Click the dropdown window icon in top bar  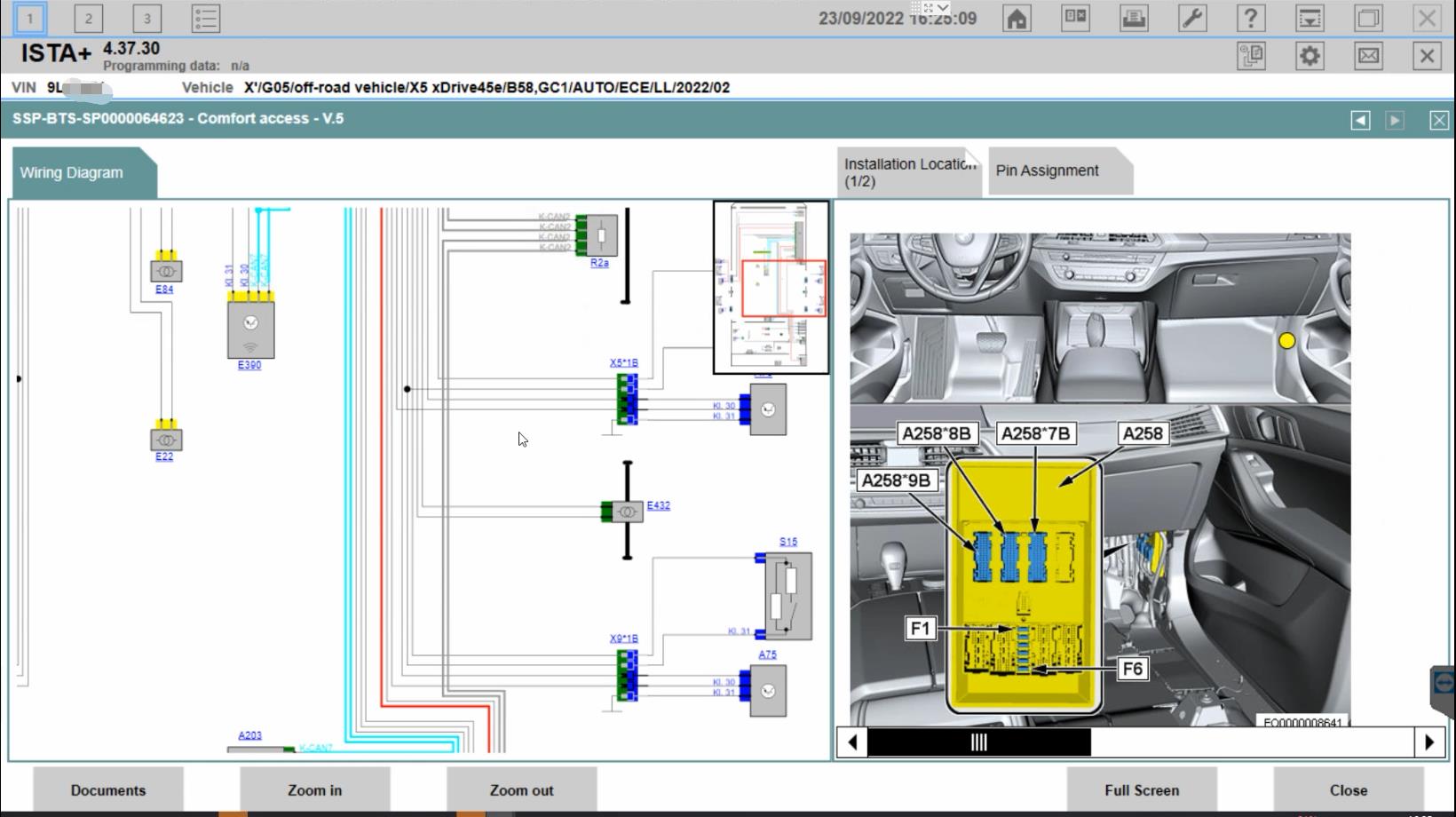(1310, 18)
